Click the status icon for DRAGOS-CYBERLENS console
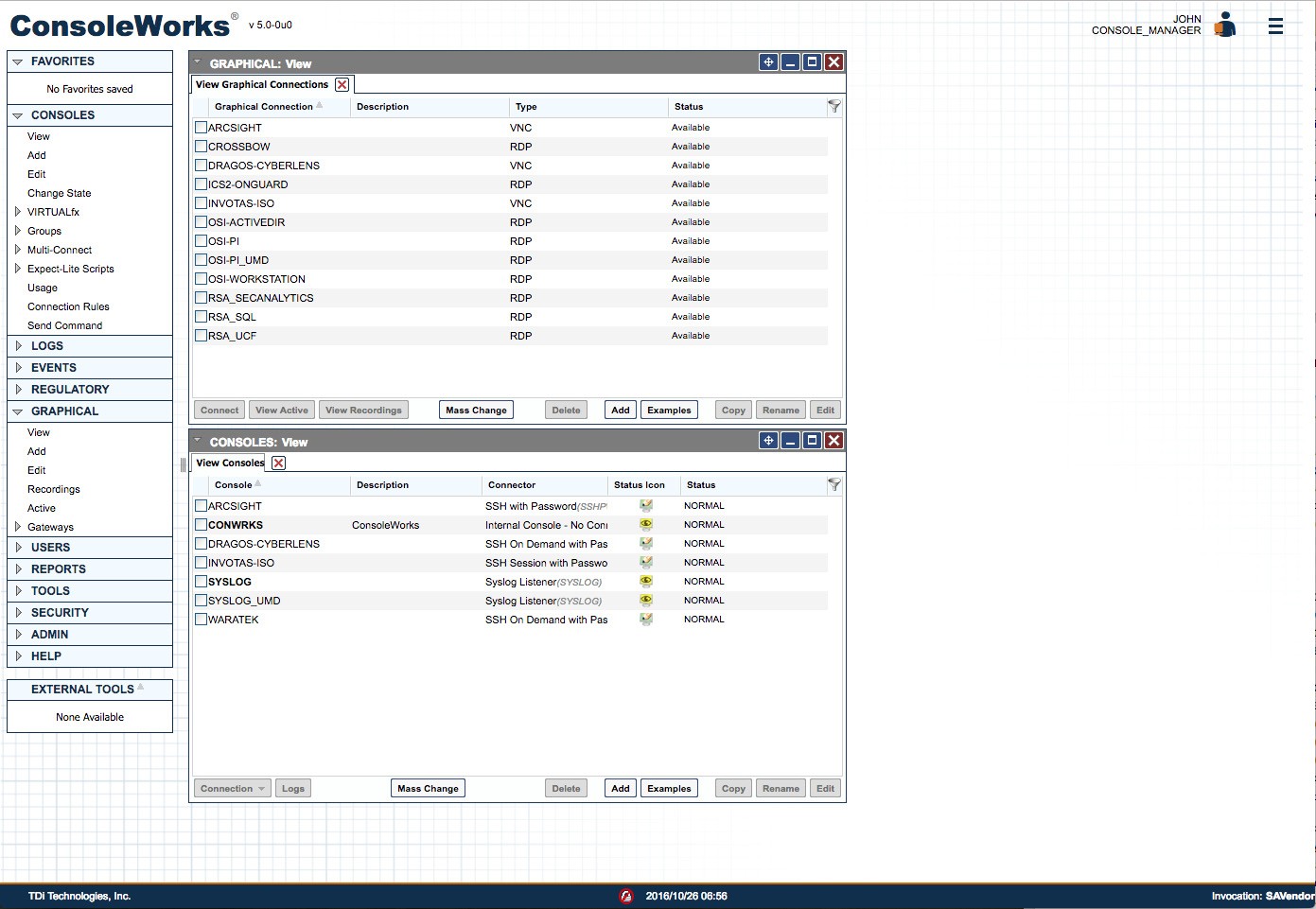 646,544
